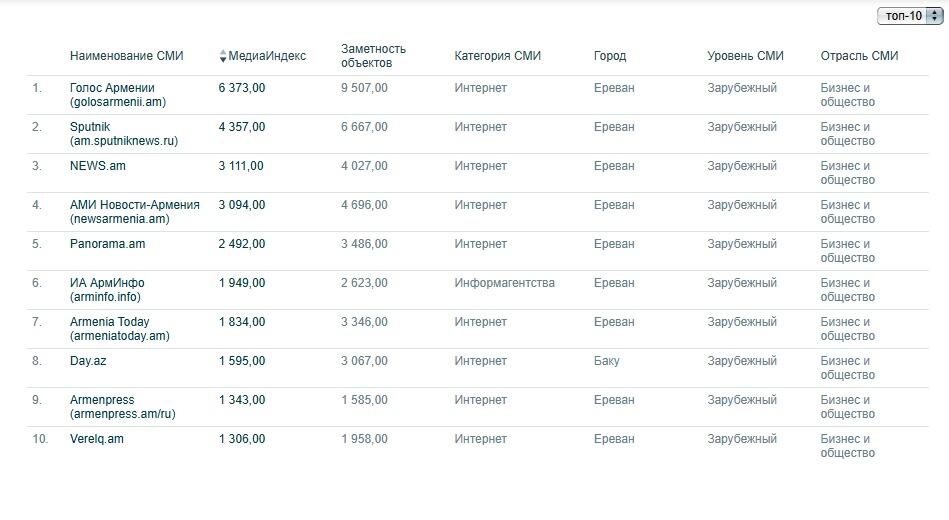Viewport: 949px width, 520px height.
Task: Open the топ-10 dropdown selector
Action: 910,16
